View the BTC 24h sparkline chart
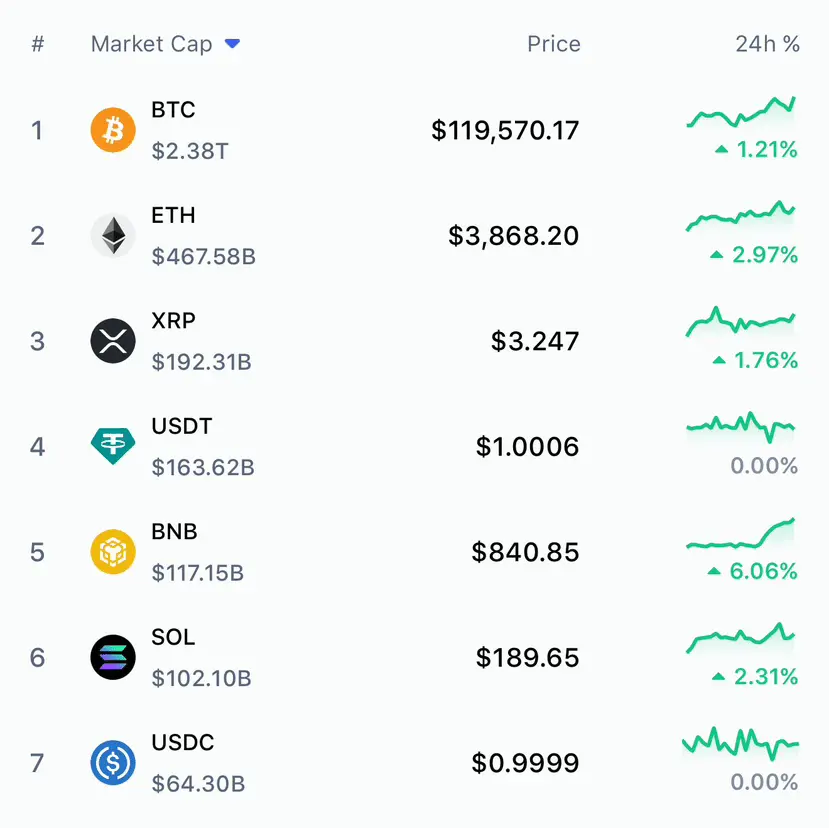 tap(741, 112)
